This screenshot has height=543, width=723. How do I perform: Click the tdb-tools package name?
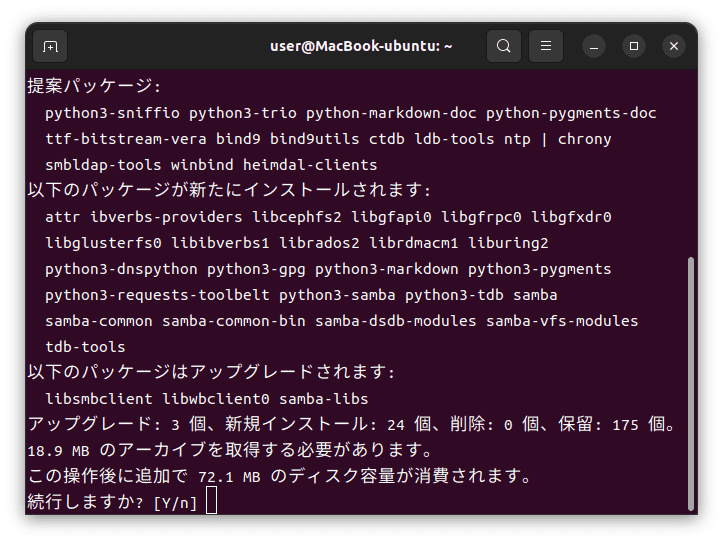(85, 347)
